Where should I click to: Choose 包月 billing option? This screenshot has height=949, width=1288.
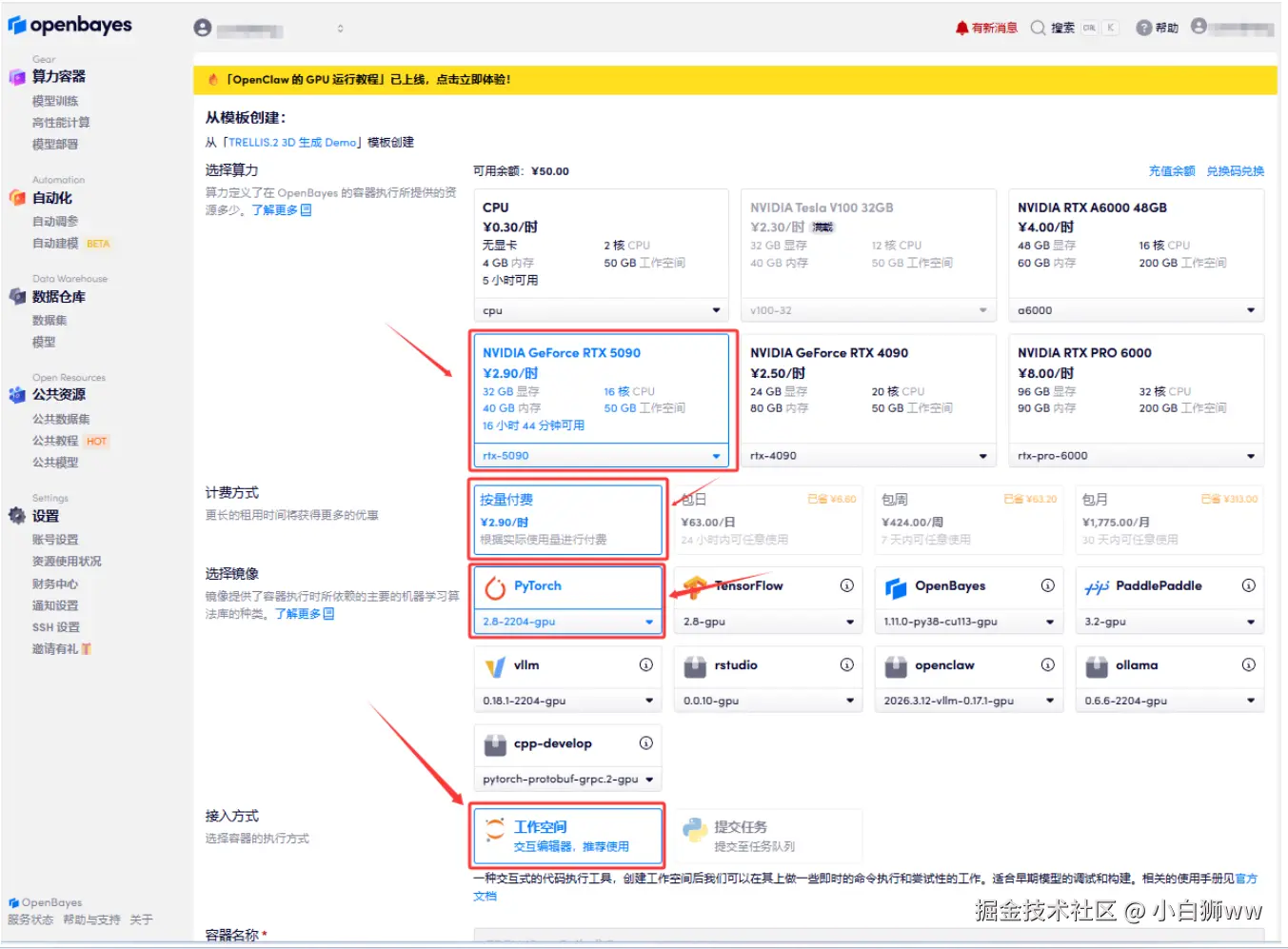1170,519
